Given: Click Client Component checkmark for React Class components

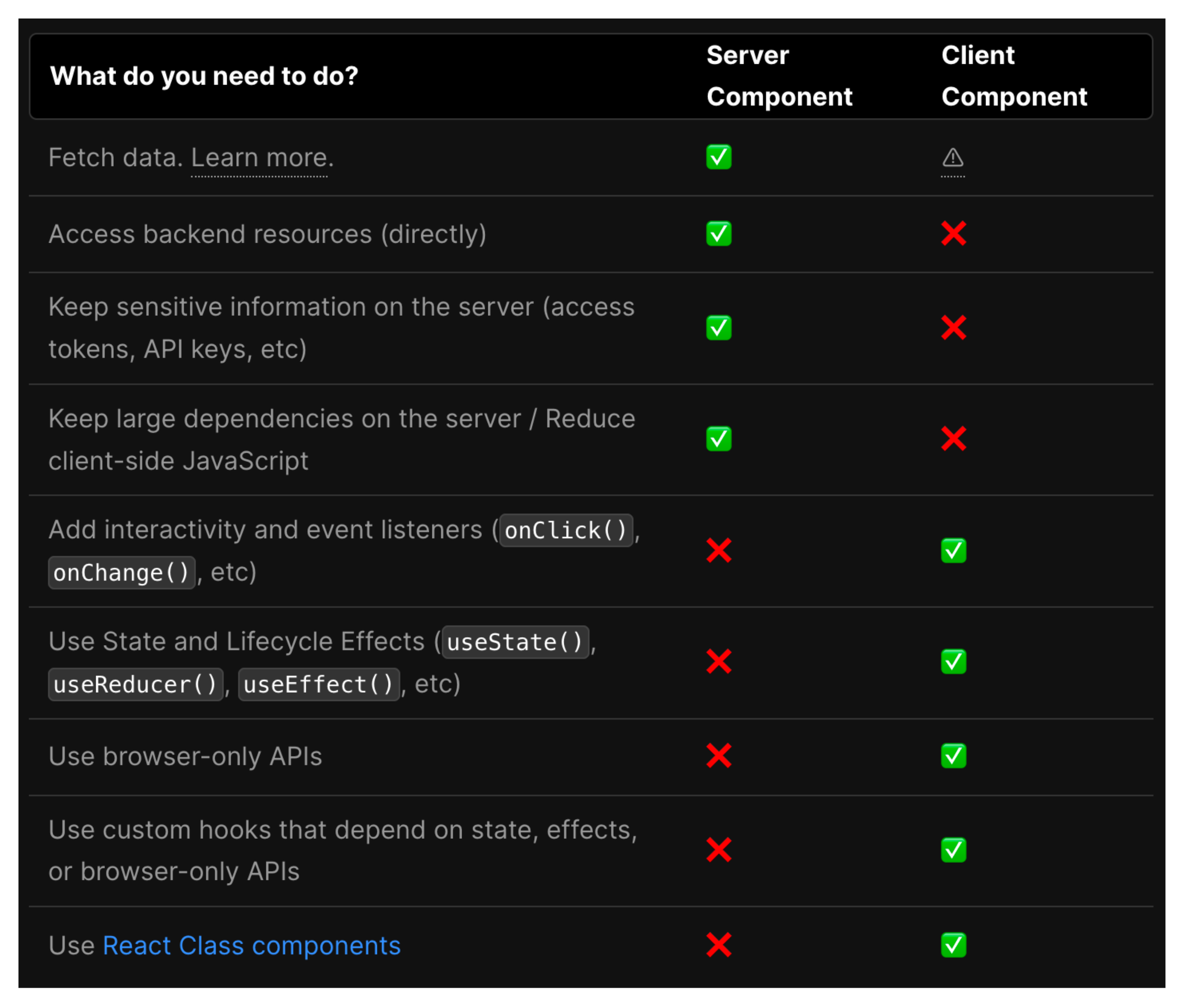Looking at the screenshot, I should coord(954,945).
